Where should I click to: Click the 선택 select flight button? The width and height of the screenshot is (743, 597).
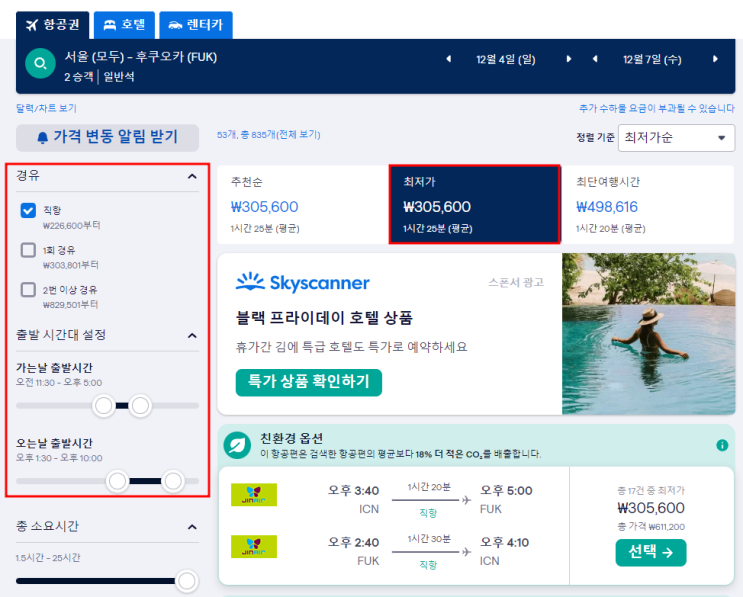tap(651, 552)
